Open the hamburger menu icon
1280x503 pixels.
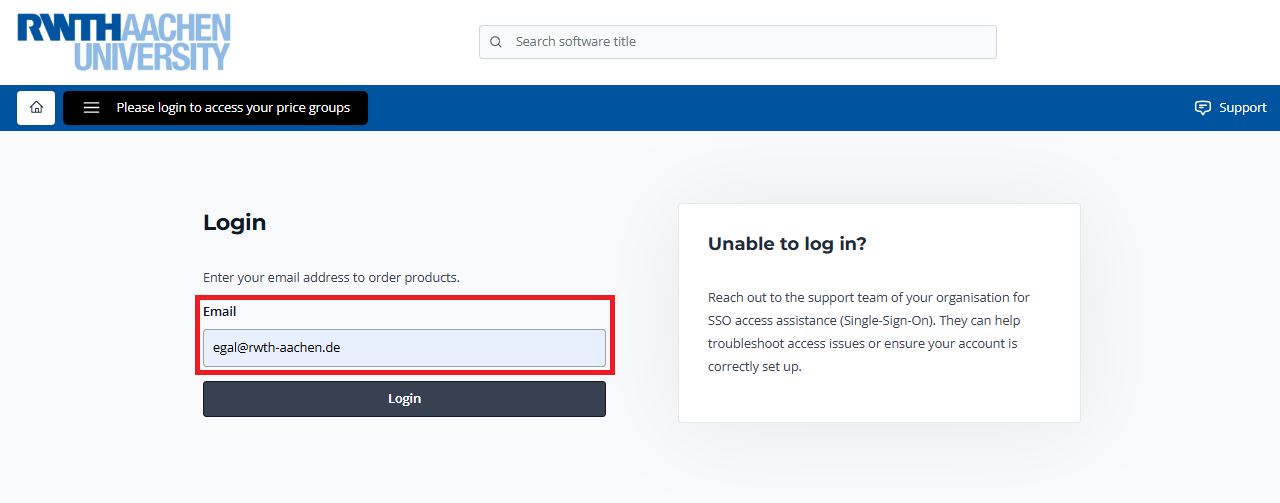[x=91, y=108]
